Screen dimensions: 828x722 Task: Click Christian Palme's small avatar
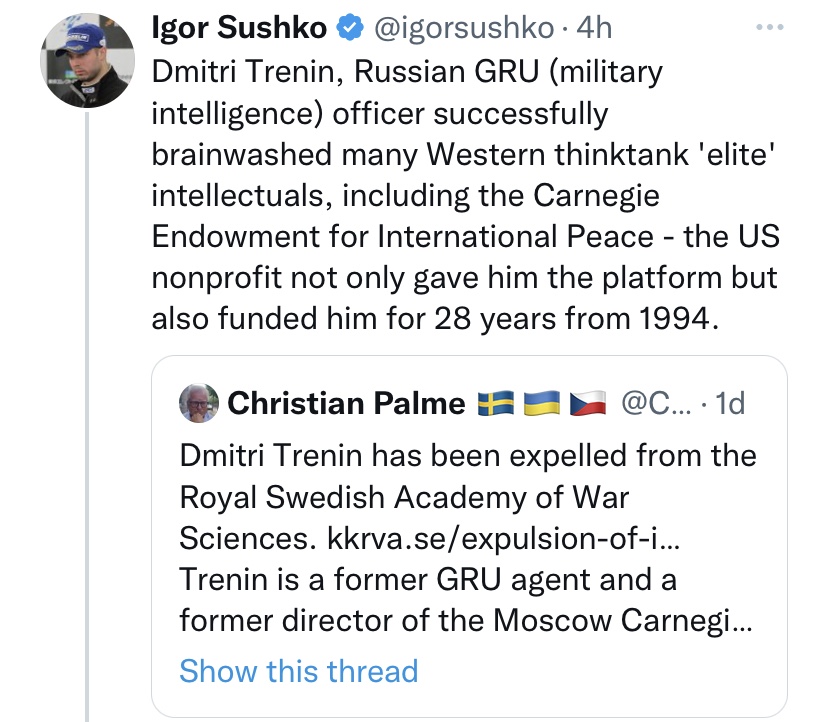[x=199, y=403]
